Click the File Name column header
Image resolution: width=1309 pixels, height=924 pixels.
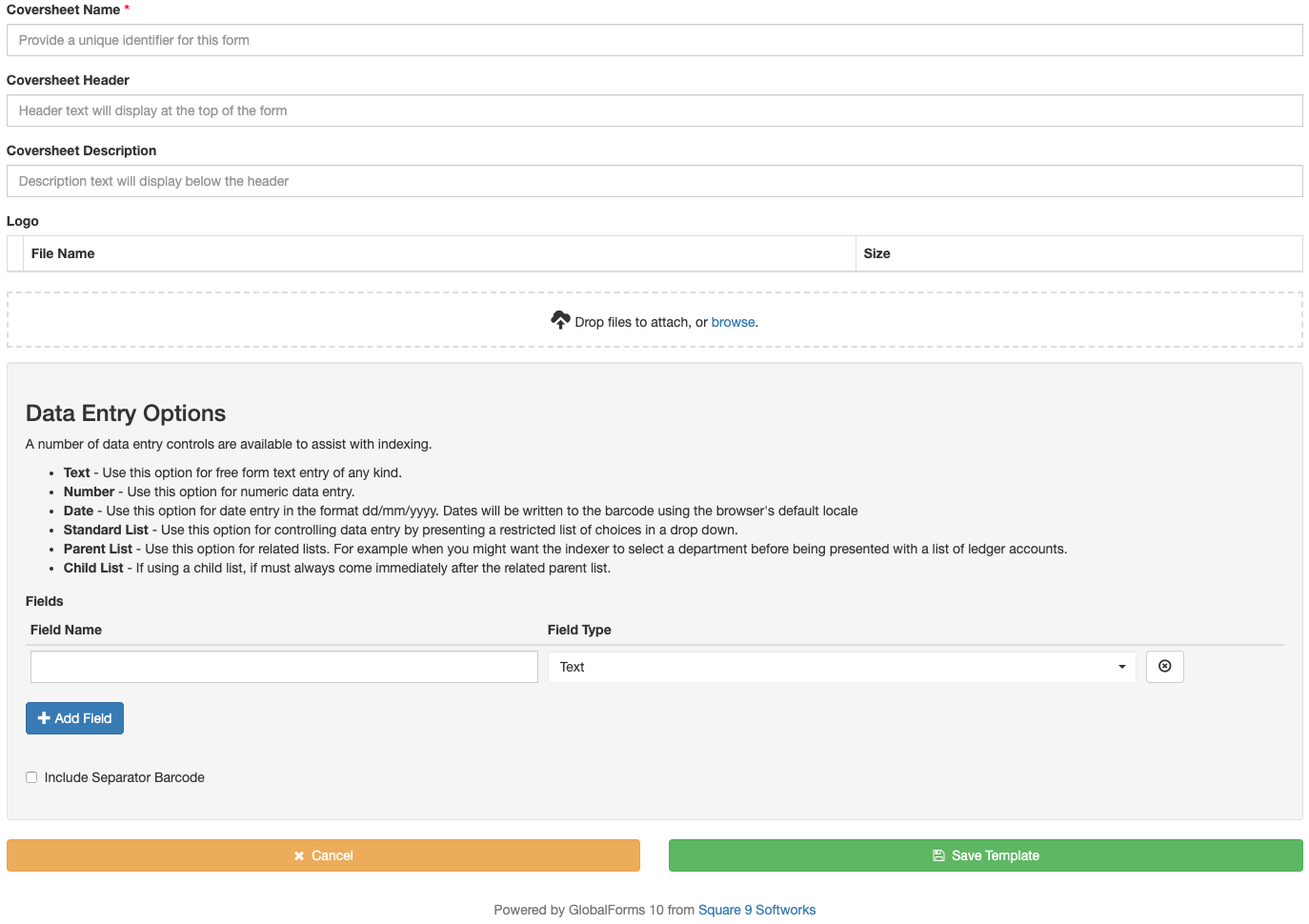pos(63,253)
